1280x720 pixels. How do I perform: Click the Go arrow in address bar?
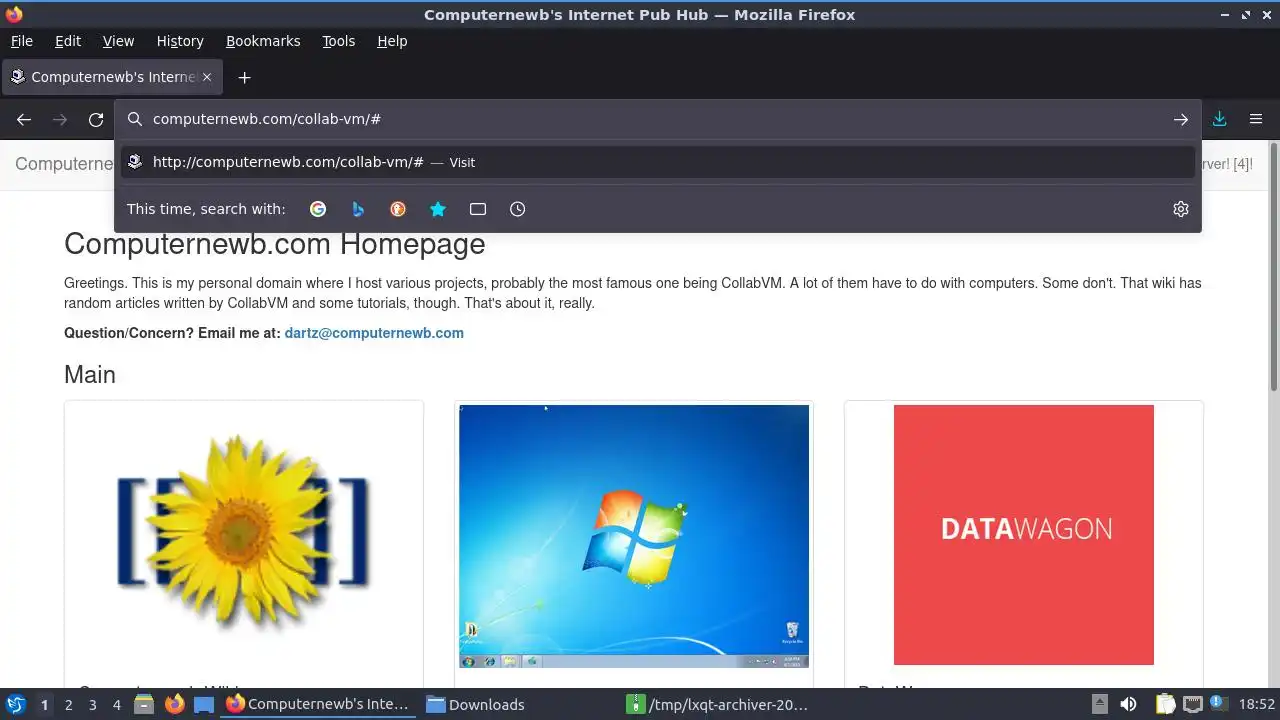[x=1181, y=119]
